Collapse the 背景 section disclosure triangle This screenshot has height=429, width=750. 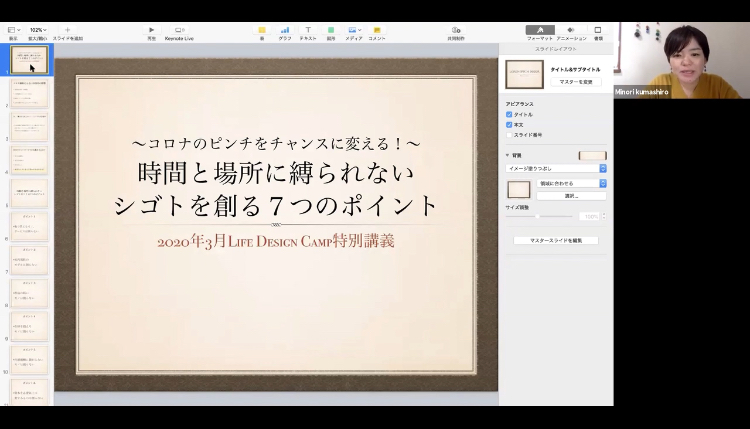[x=507, y=156]
